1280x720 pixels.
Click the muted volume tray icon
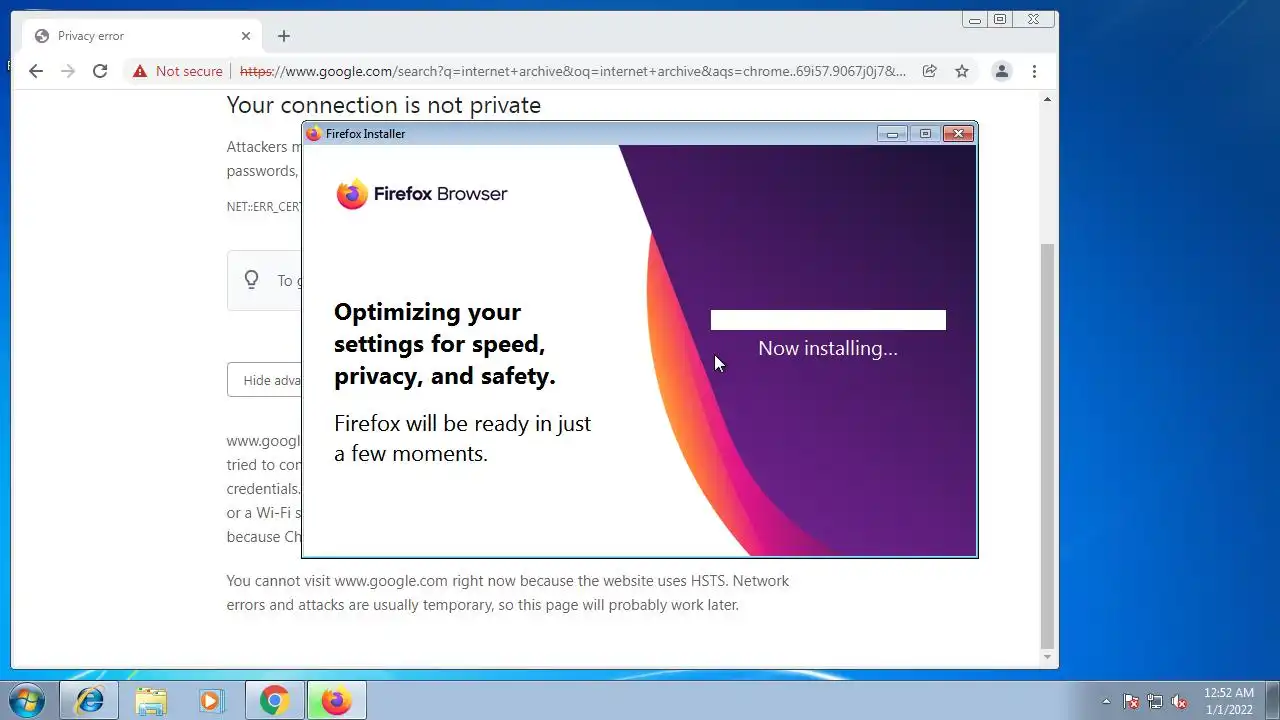[x=1179, y=701]
